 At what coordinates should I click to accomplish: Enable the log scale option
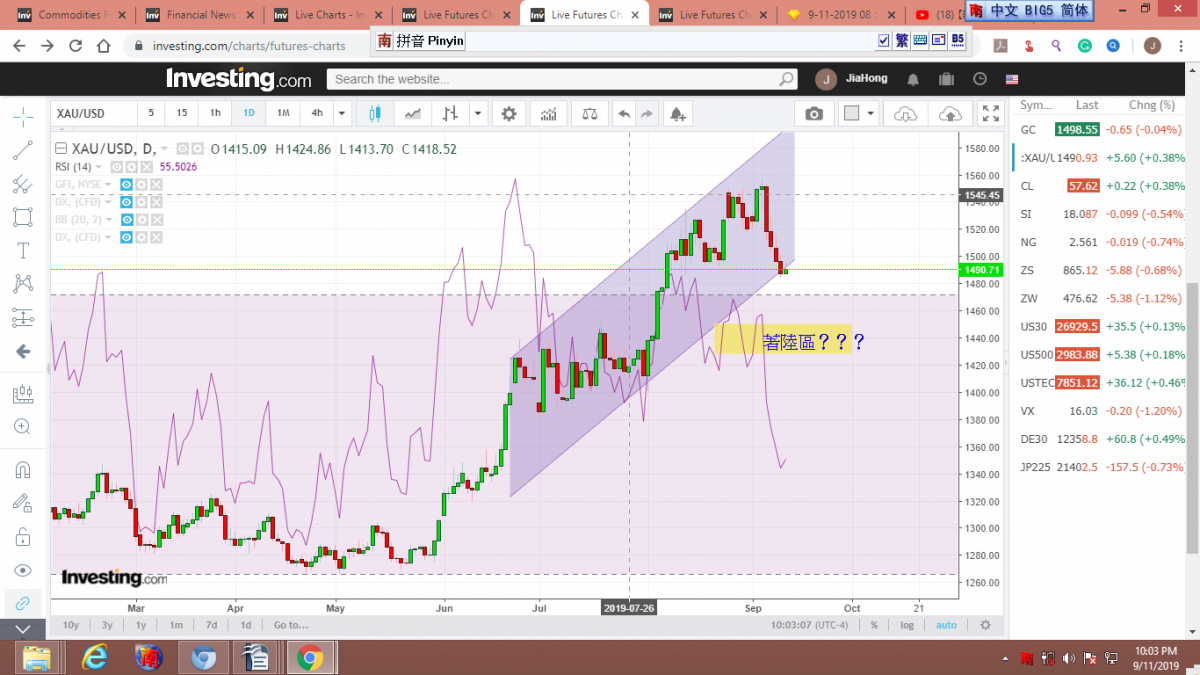[x=906, y=625]
